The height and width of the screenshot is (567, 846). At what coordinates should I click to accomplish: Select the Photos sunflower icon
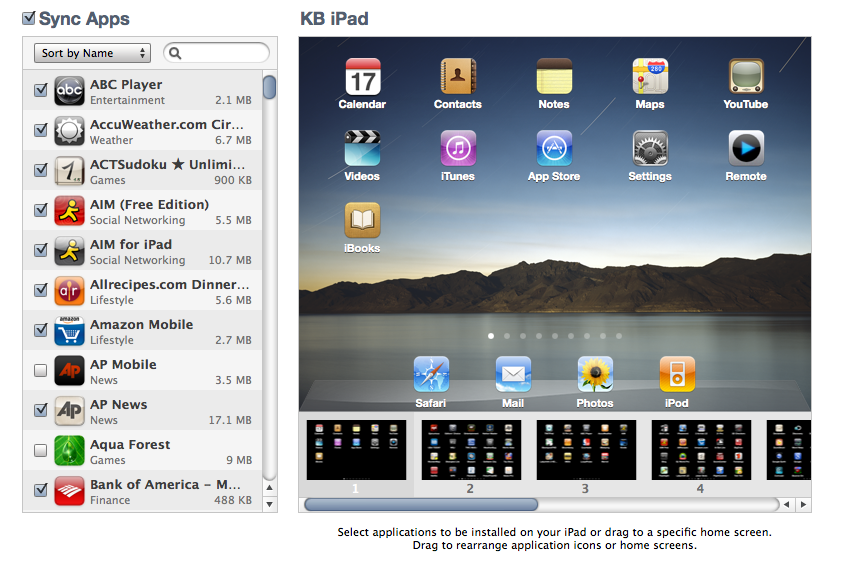(595, 374)
